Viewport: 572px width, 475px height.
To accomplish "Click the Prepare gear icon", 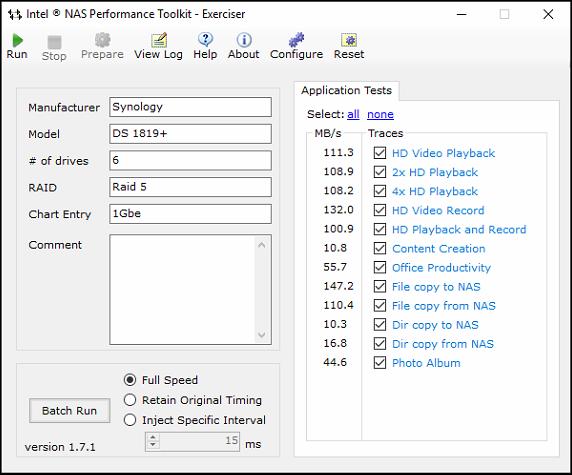I will 103,40.
